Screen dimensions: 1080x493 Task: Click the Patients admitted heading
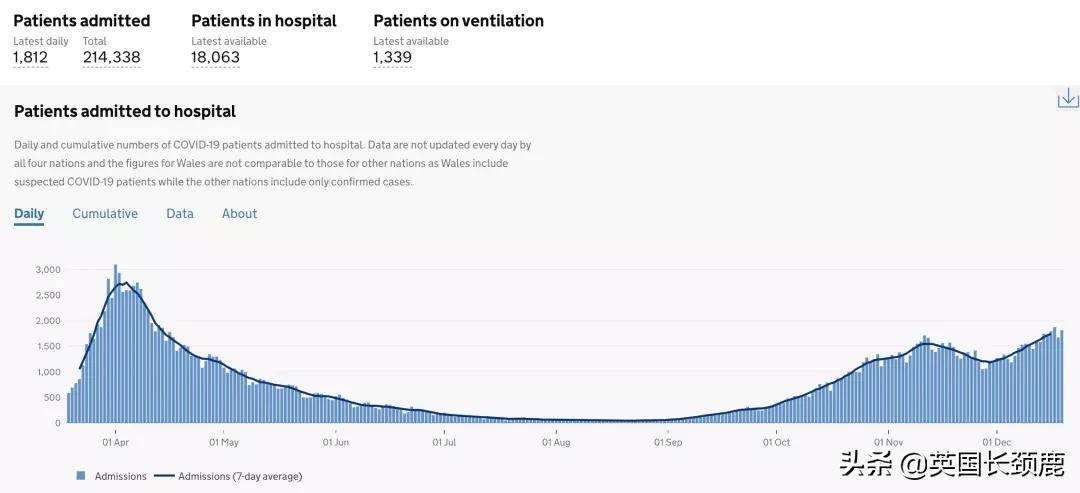82,21
